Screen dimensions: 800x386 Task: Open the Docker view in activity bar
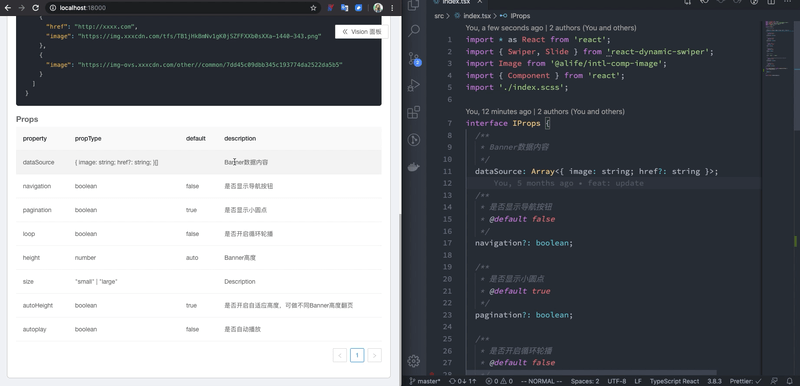[x=414, y=166]
